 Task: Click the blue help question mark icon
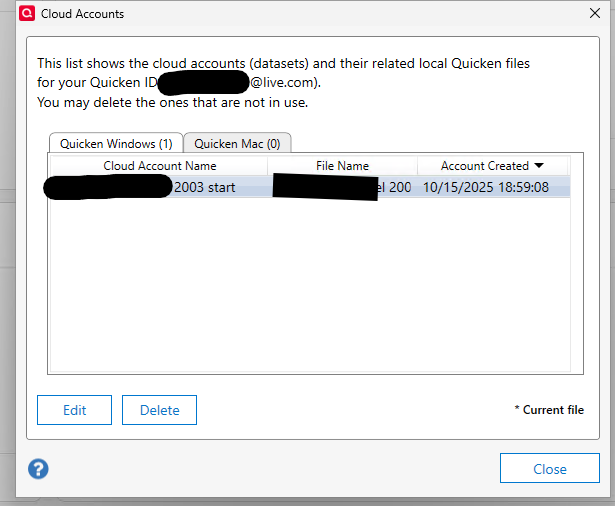tap(38, 469)
